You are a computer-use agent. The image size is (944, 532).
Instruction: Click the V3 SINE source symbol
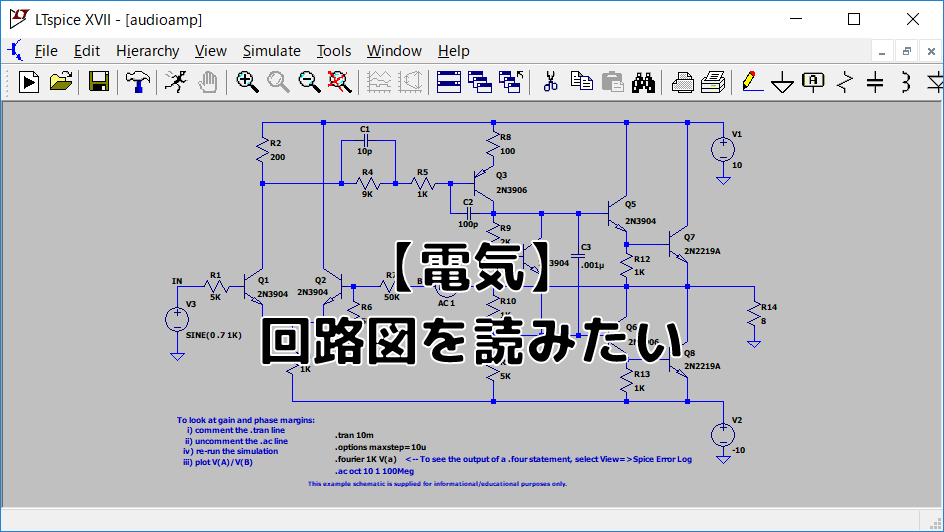[x=177, y=319]
